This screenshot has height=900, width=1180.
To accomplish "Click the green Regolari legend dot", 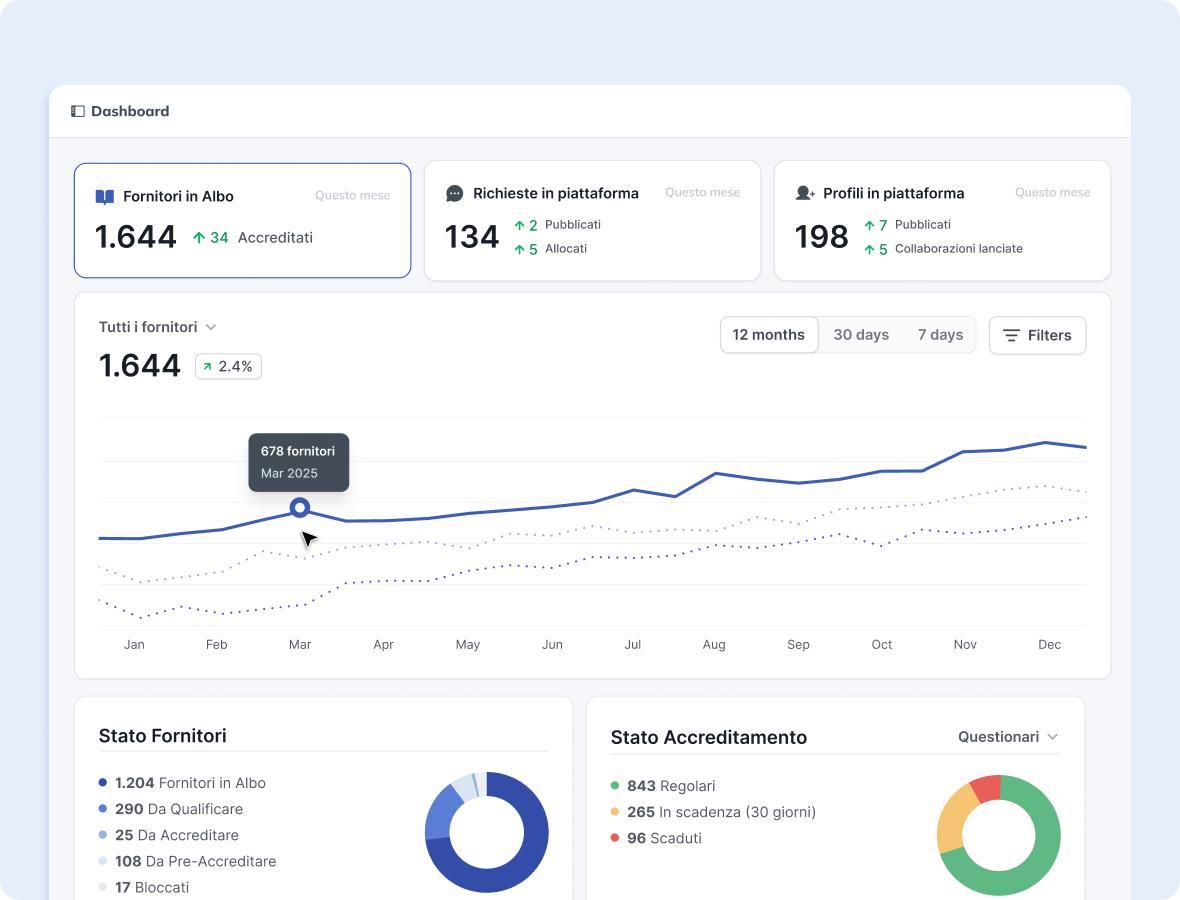I will click(615, 786).
